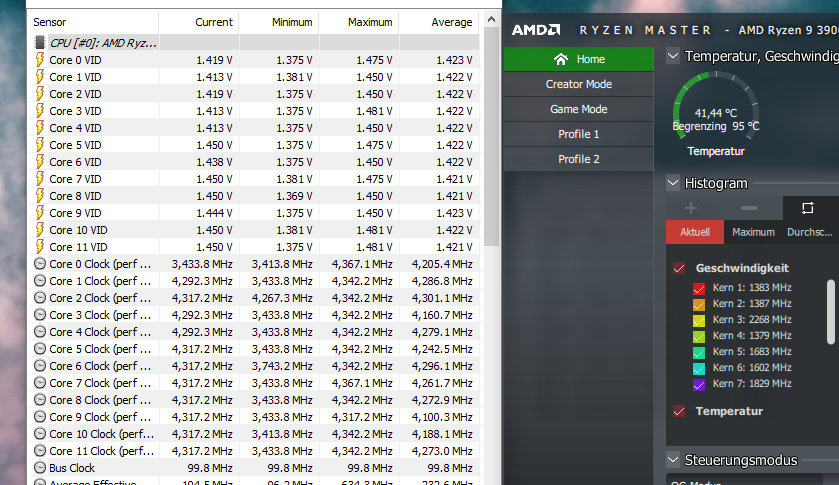Click the histogram zoom-in plus icon
This screenshot has height=485, width=839.
691,208
